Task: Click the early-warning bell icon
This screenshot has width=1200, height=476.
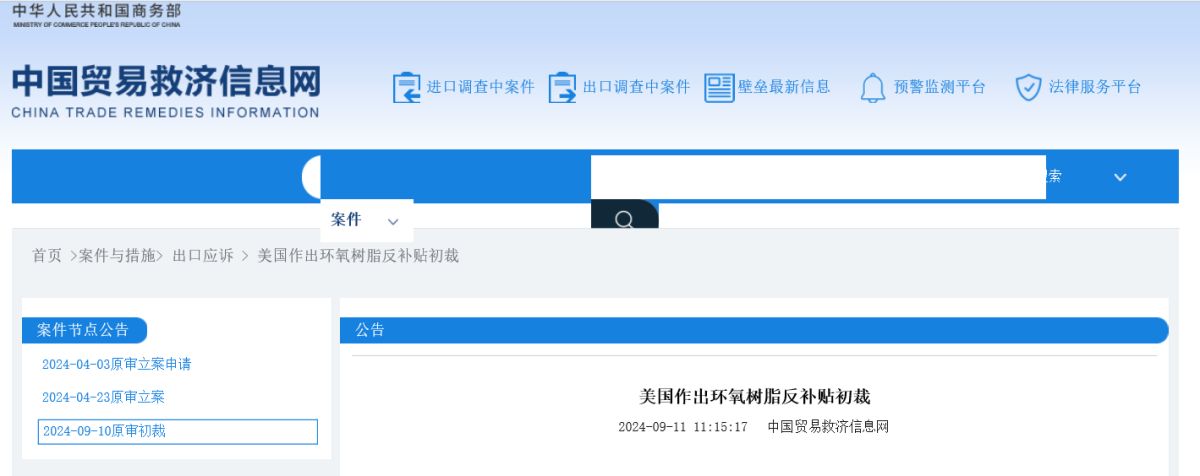Action: coord(873,88)
